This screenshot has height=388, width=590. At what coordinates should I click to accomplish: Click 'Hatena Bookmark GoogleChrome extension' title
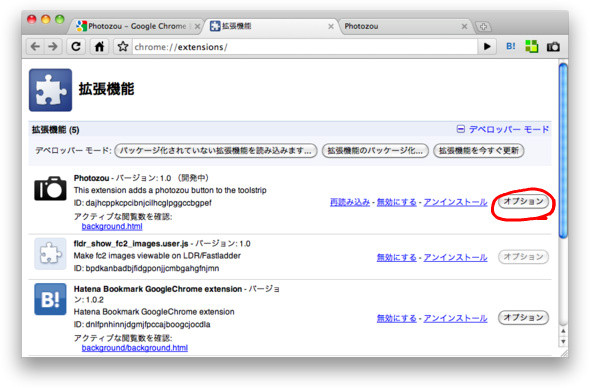158,289
